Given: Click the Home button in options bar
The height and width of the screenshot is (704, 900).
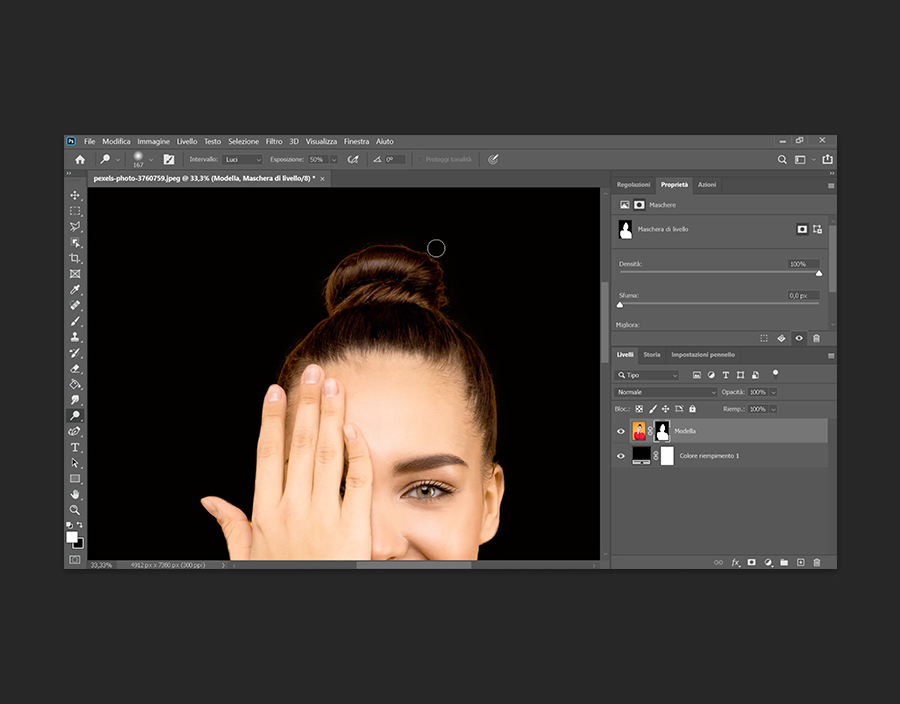Looking at the screenshot, I should click(80, 159).
